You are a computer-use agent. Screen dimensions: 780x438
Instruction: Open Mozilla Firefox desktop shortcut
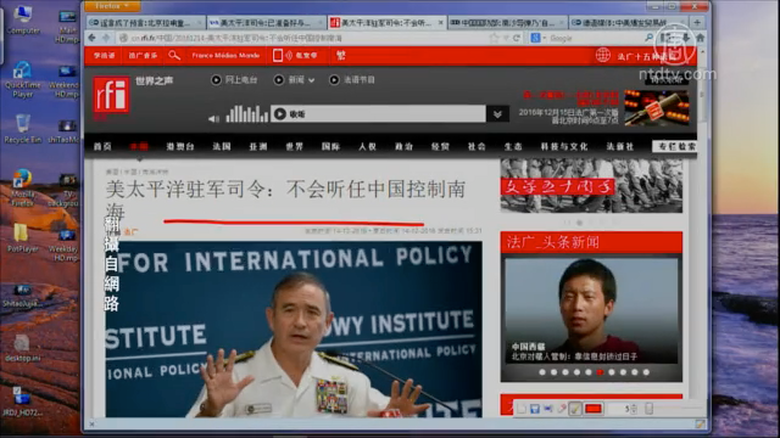pyautogui.click(x=21, y=182)
